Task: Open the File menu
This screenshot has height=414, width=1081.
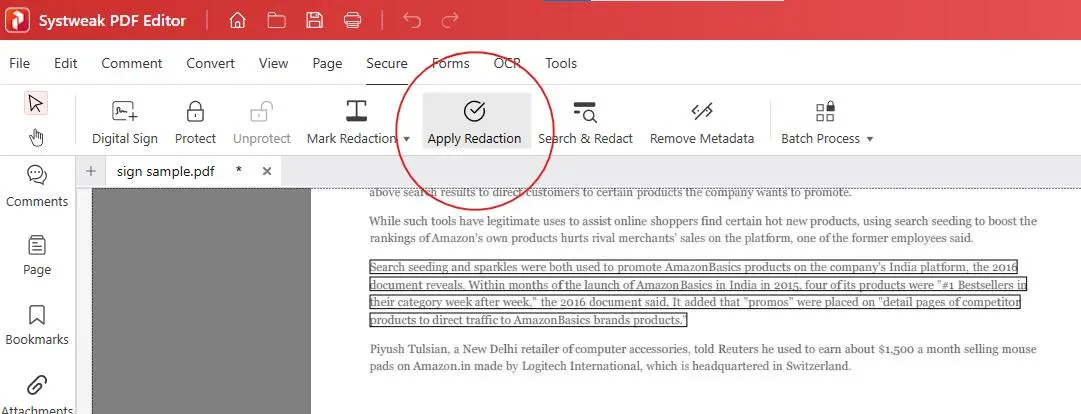Action: click(19, 63)
